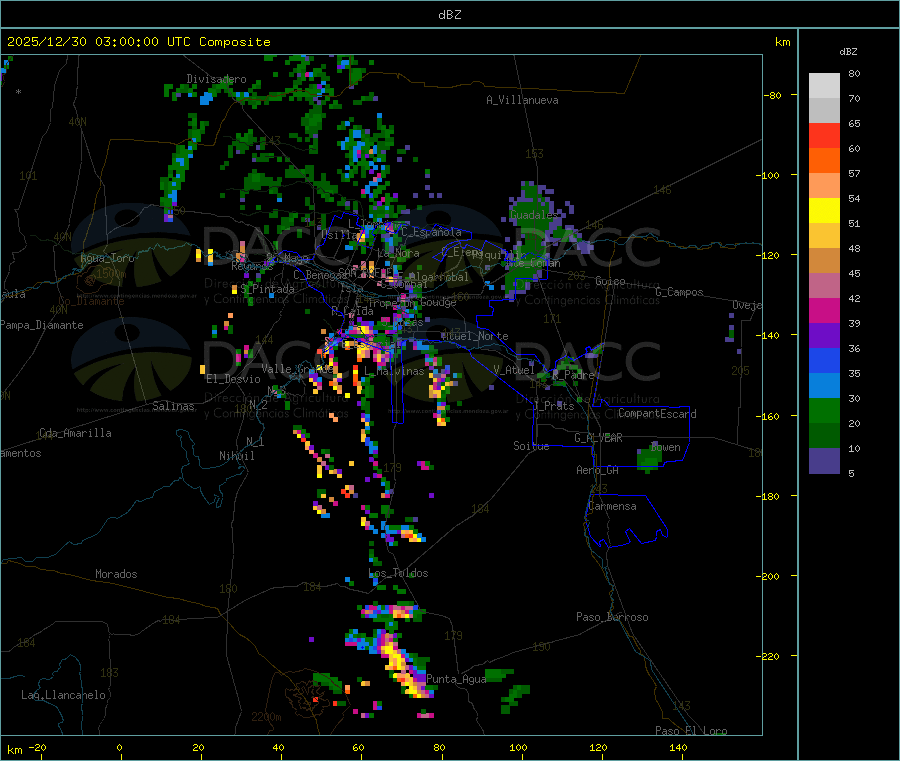Click the Morados location label
The width and height of the screenshot is (900, 761).
pyautogui.click(x=116, y=574)
